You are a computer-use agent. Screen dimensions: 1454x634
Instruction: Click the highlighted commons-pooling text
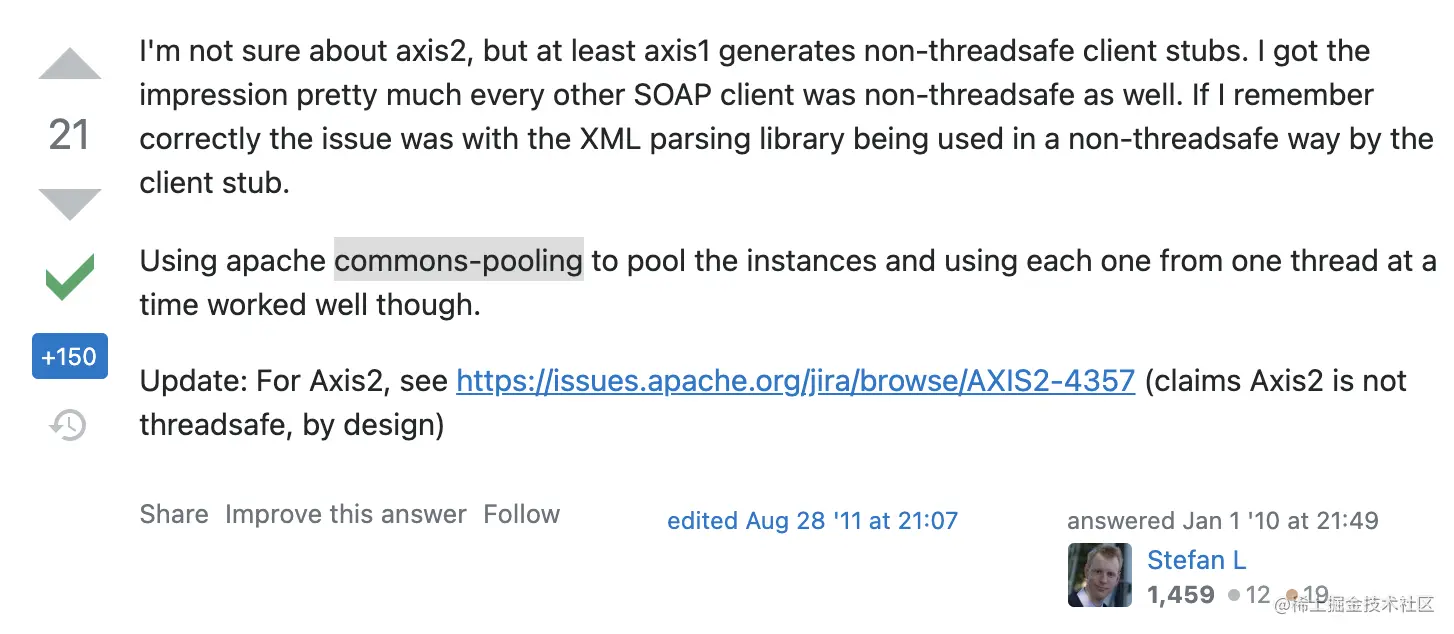click(459, 261)
